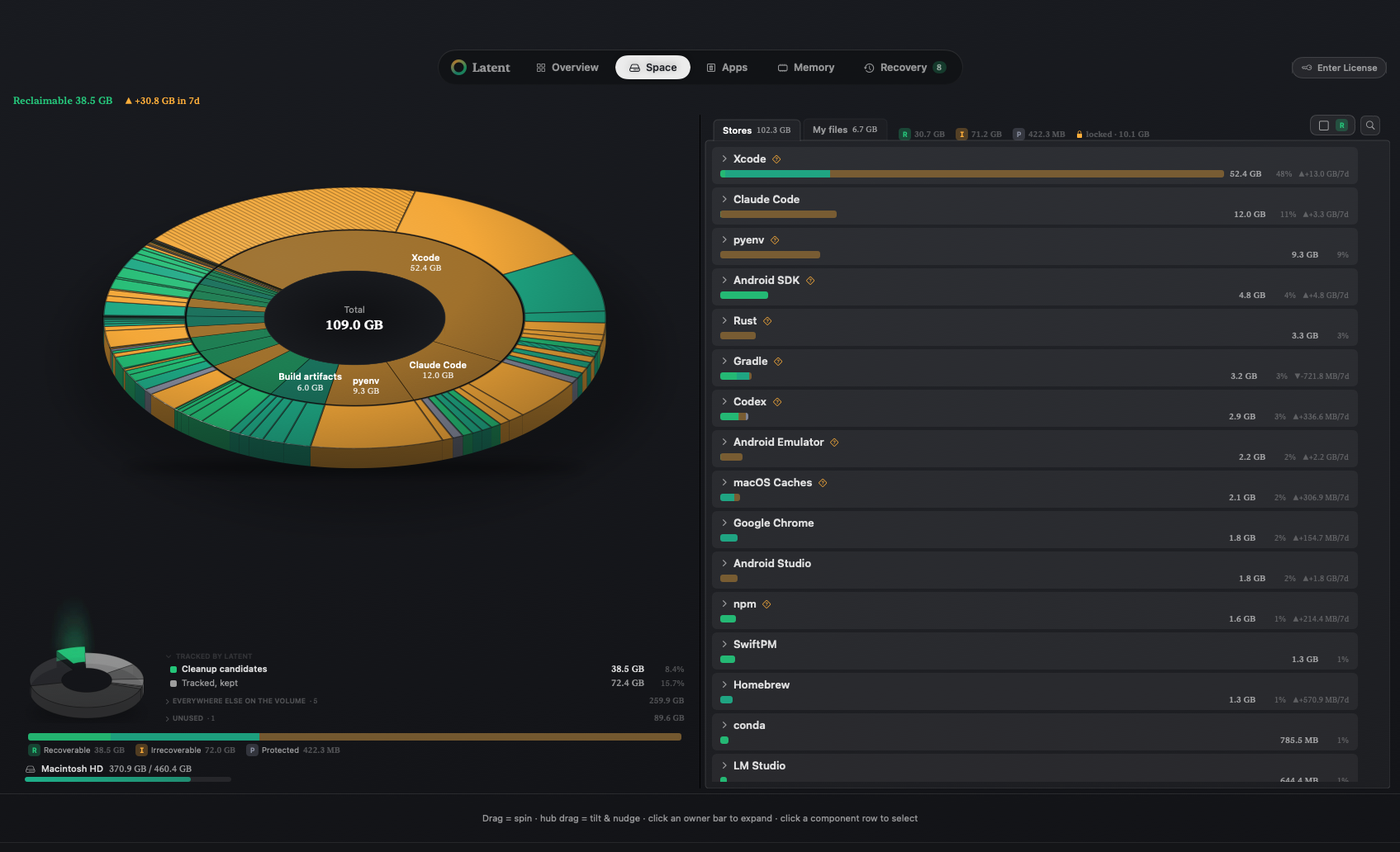The width and height of the screenshot is (1400, 852).
Task: Expand the Xcode row
Action: point(724,159)
